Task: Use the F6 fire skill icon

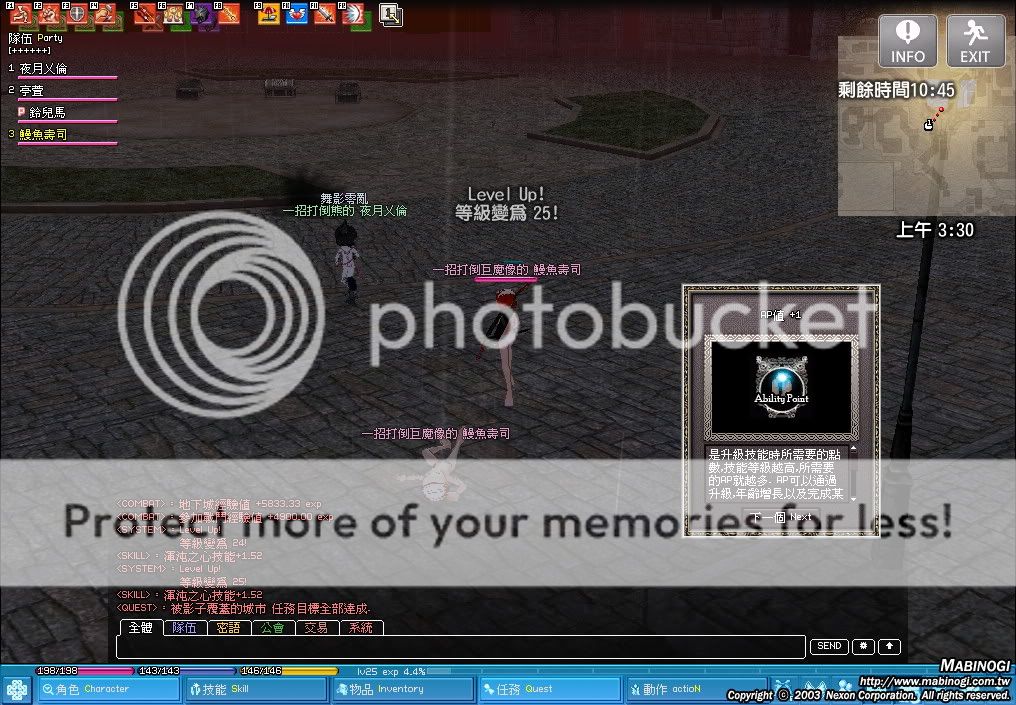Action: [x=172, y=14]
